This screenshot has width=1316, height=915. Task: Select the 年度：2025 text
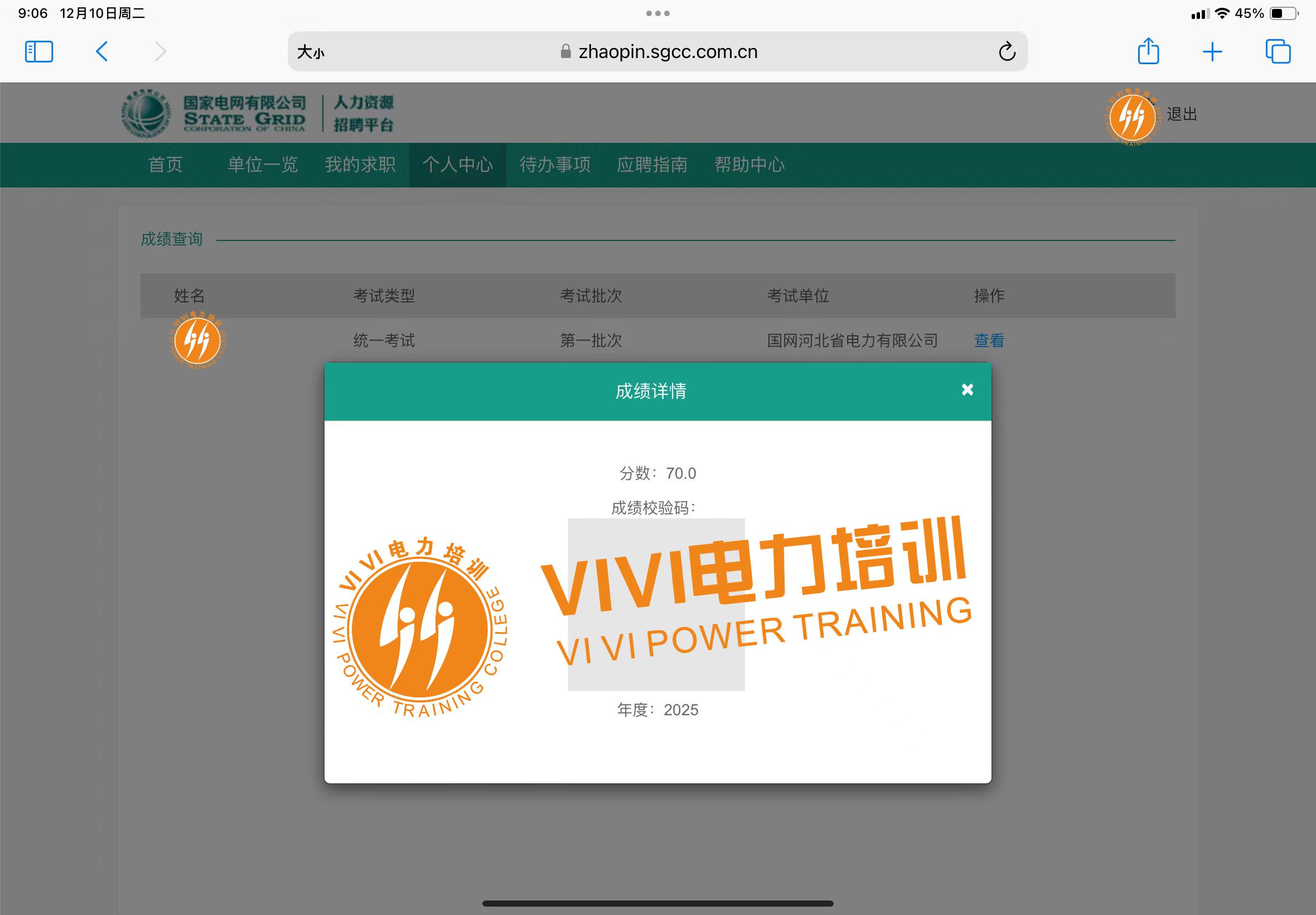tap(657, 710)
